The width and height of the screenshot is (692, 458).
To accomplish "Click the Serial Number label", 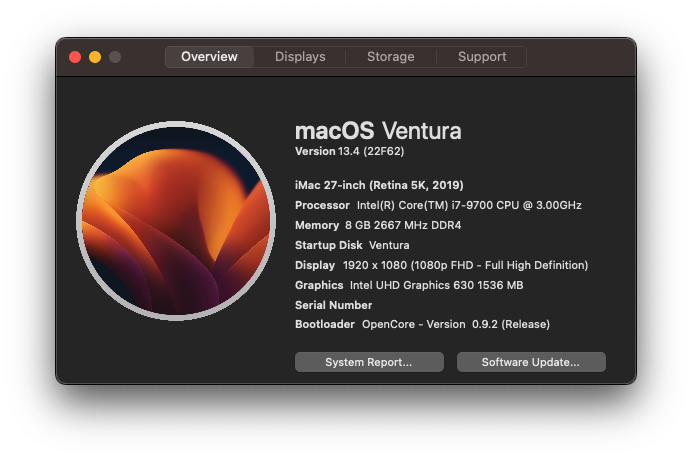I will [x=333, y=305].
